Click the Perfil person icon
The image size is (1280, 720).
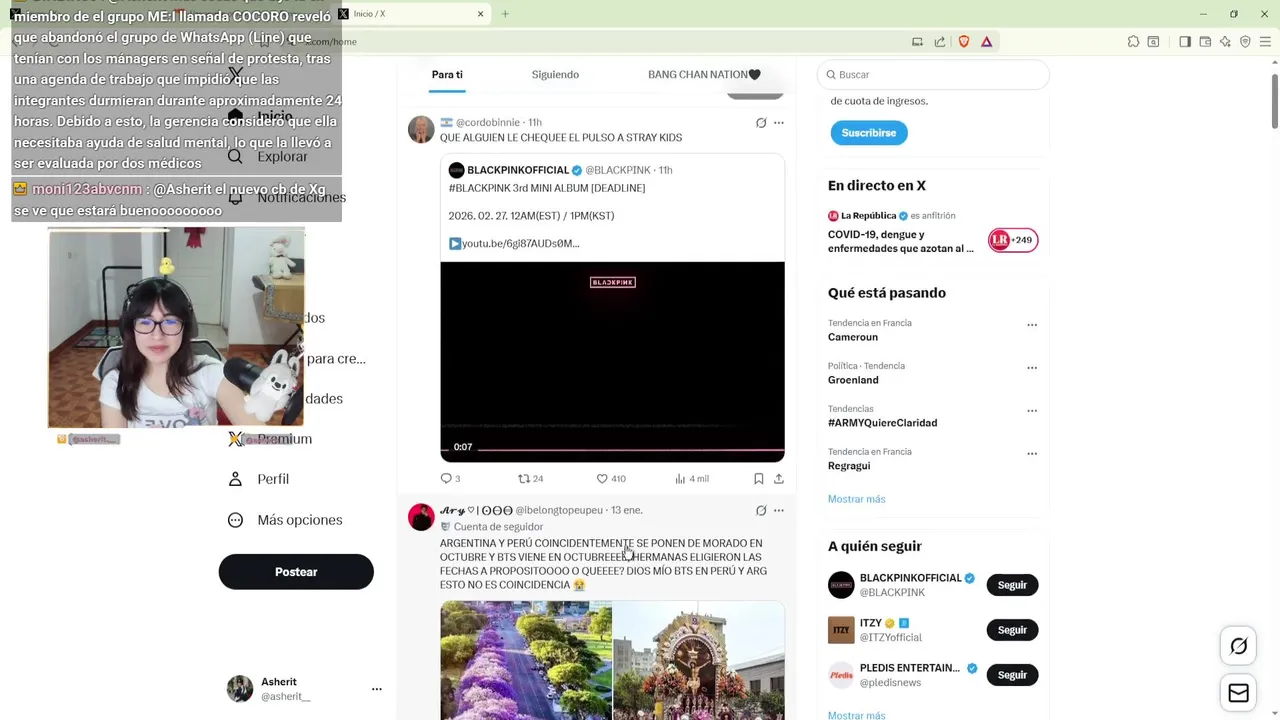235,479
